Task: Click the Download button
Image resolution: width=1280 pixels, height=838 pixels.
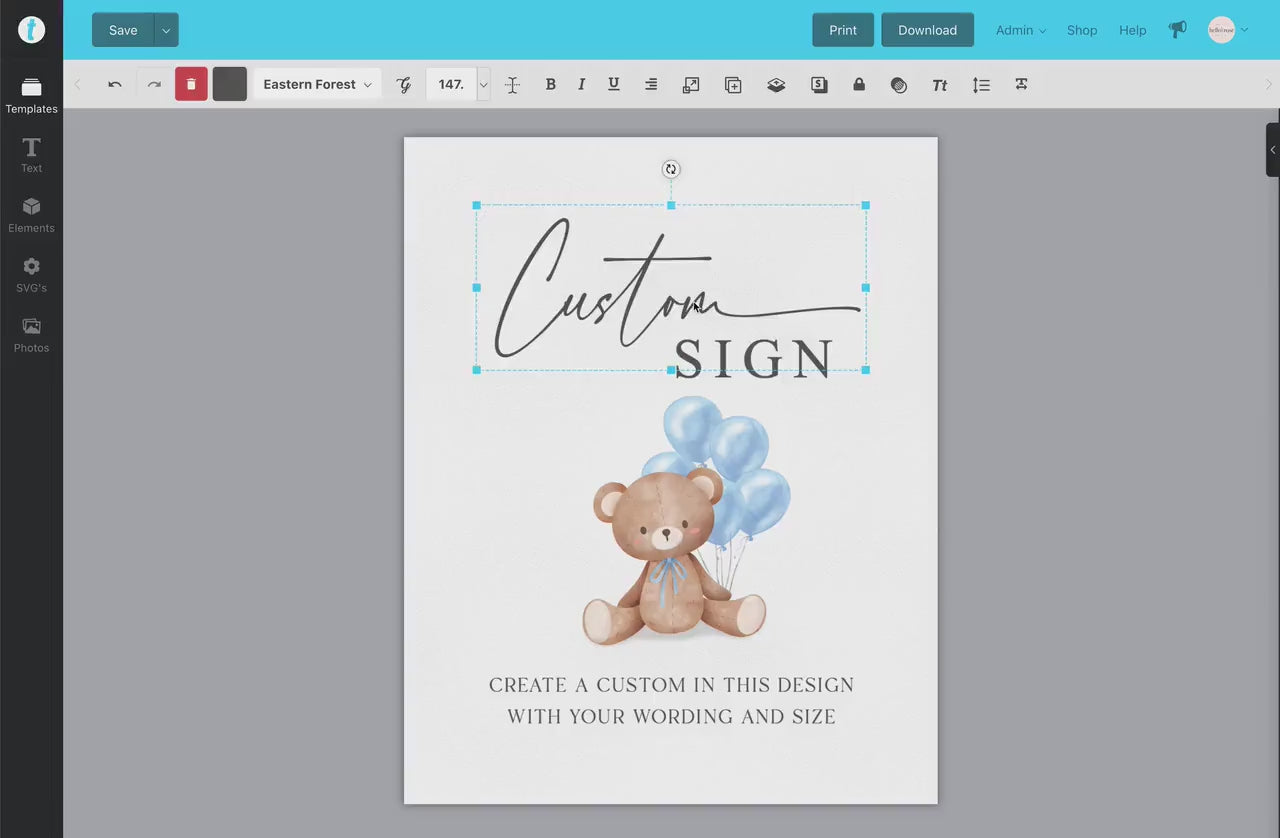Action: (x=927, y=30)
